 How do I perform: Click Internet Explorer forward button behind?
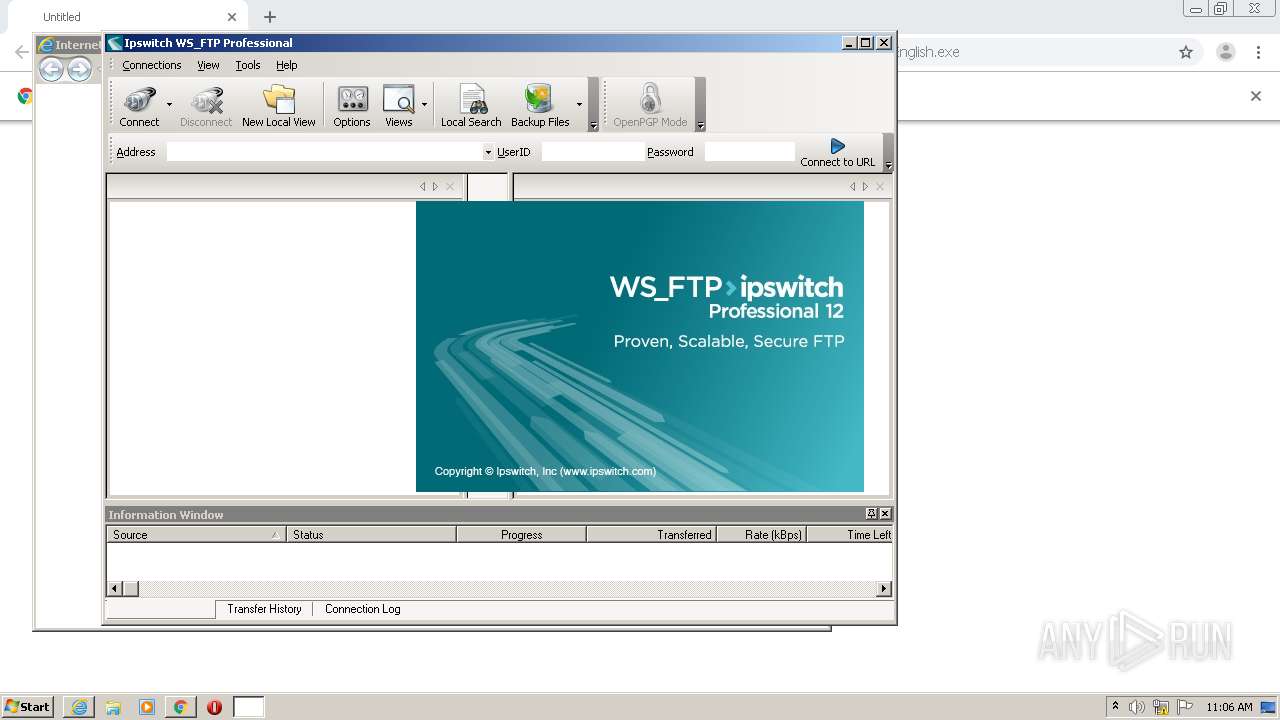point(79,69)
